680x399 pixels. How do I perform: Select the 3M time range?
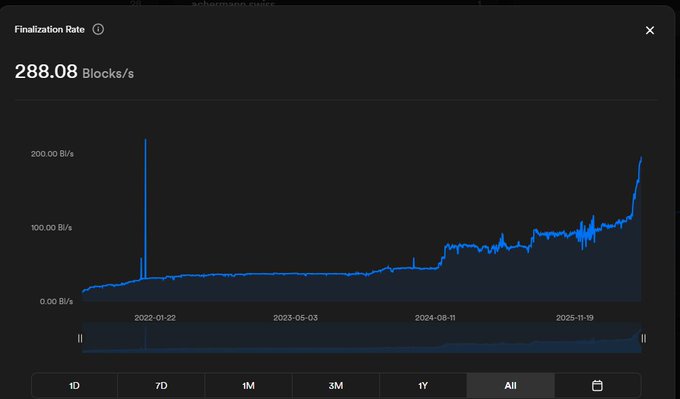336,386
